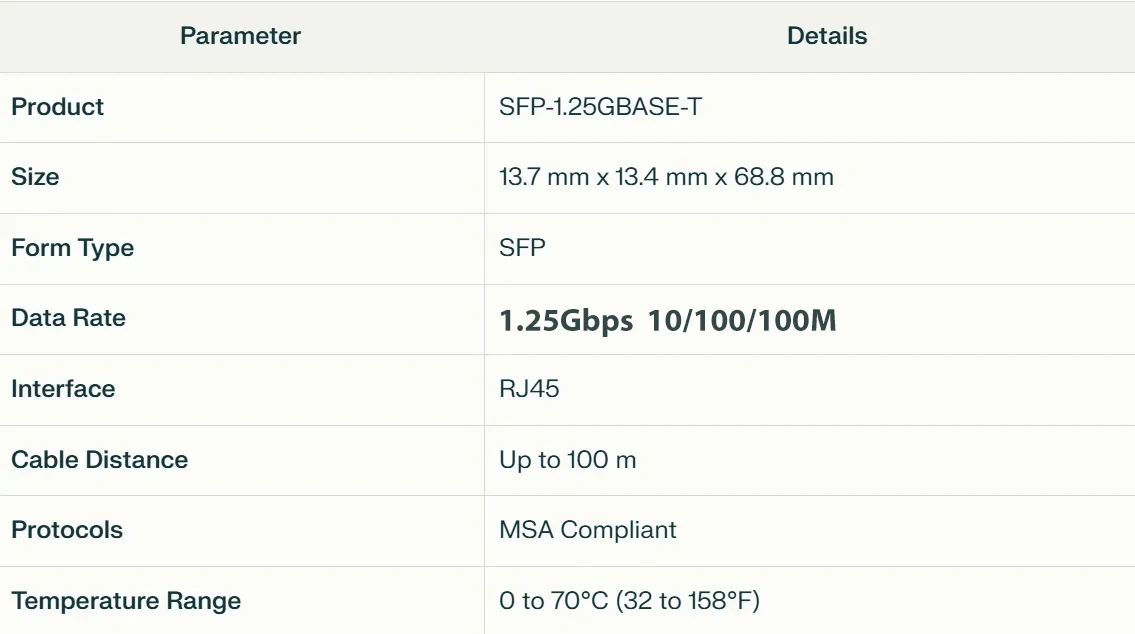Image resolution: width=1135 pixels, height=634 pixels.
Task: Click the SFP-1.25GBASE-T product value
Action: coord(600,107)
